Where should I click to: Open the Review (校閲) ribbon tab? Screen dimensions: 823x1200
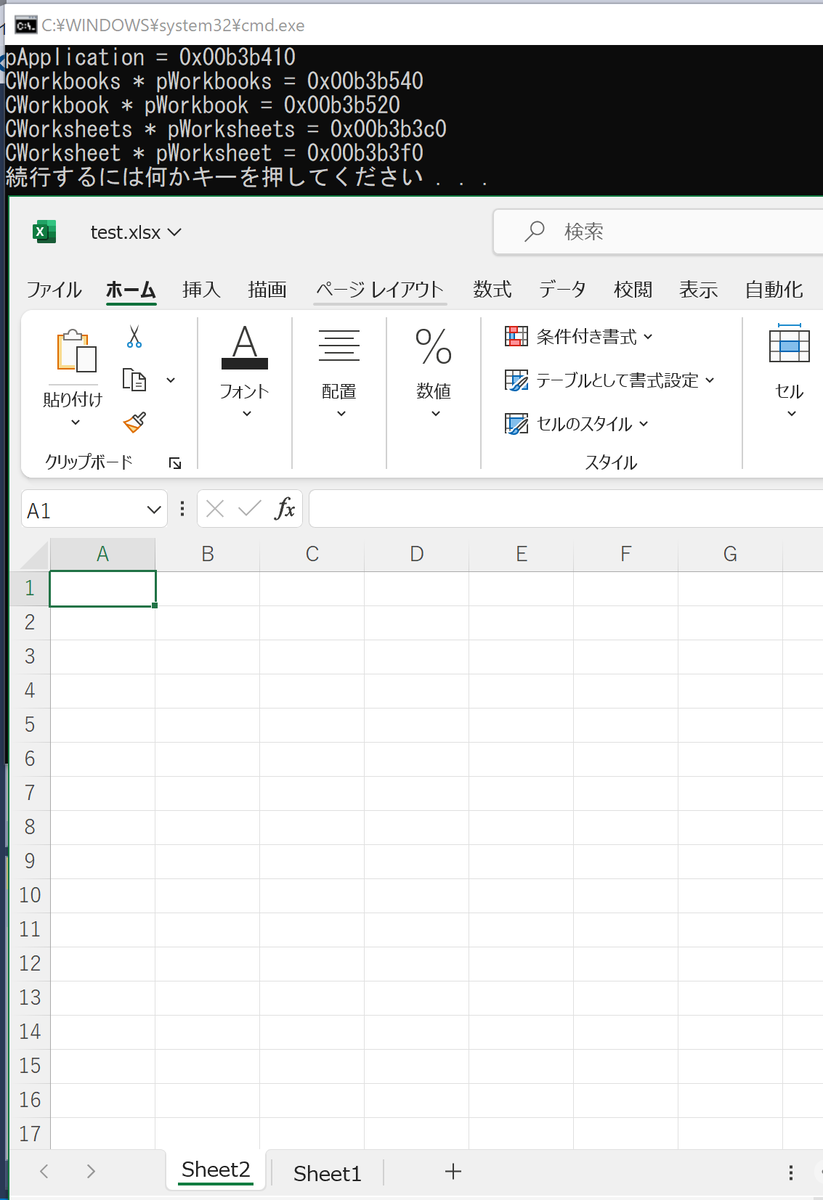tap(633, 290)
